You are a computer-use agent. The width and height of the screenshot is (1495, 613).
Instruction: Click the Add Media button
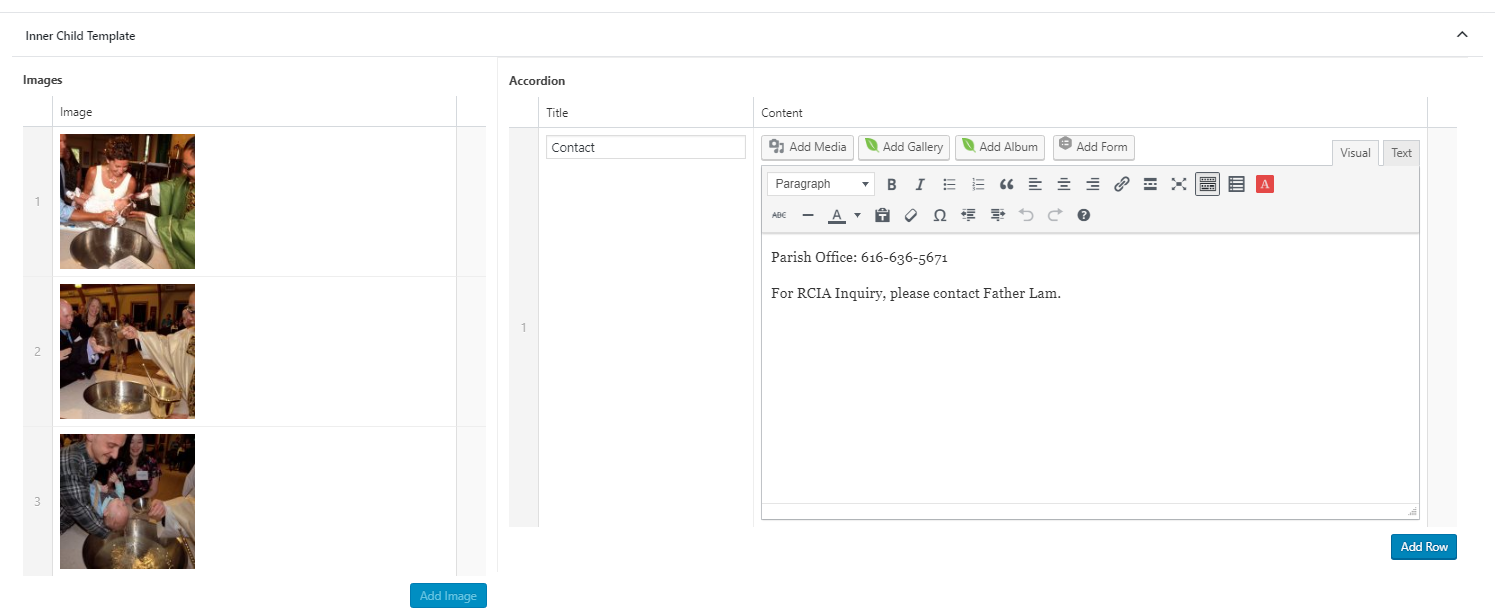(807, 147)
